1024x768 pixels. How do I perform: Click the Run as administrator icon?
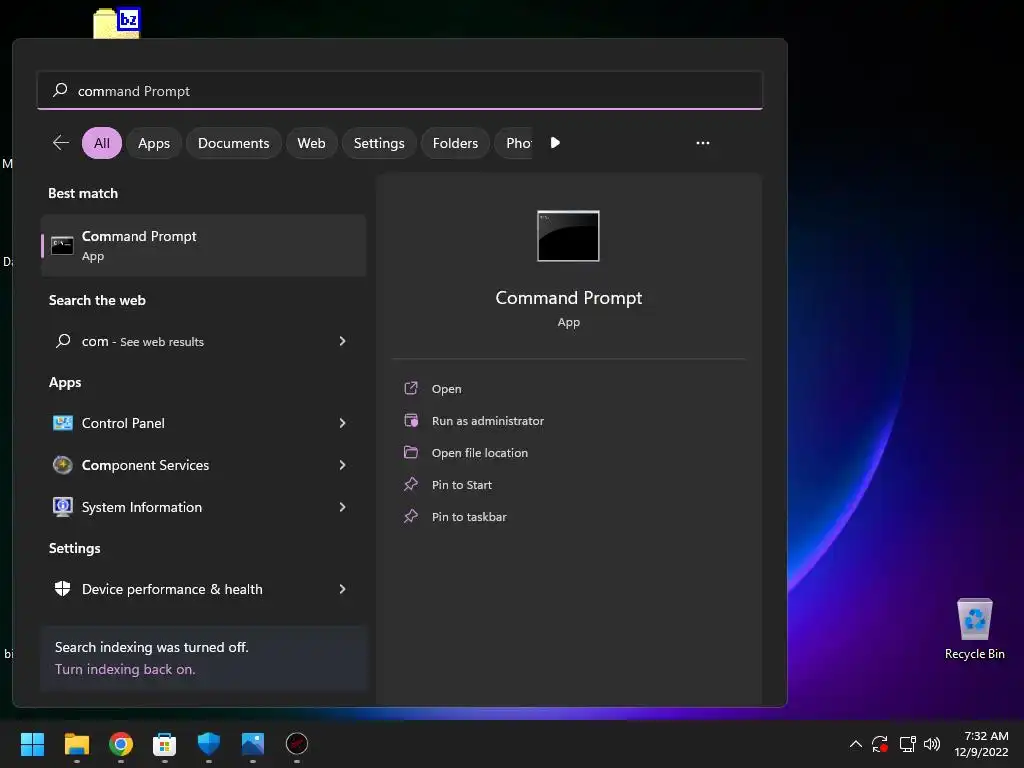[x=411, y=421]
